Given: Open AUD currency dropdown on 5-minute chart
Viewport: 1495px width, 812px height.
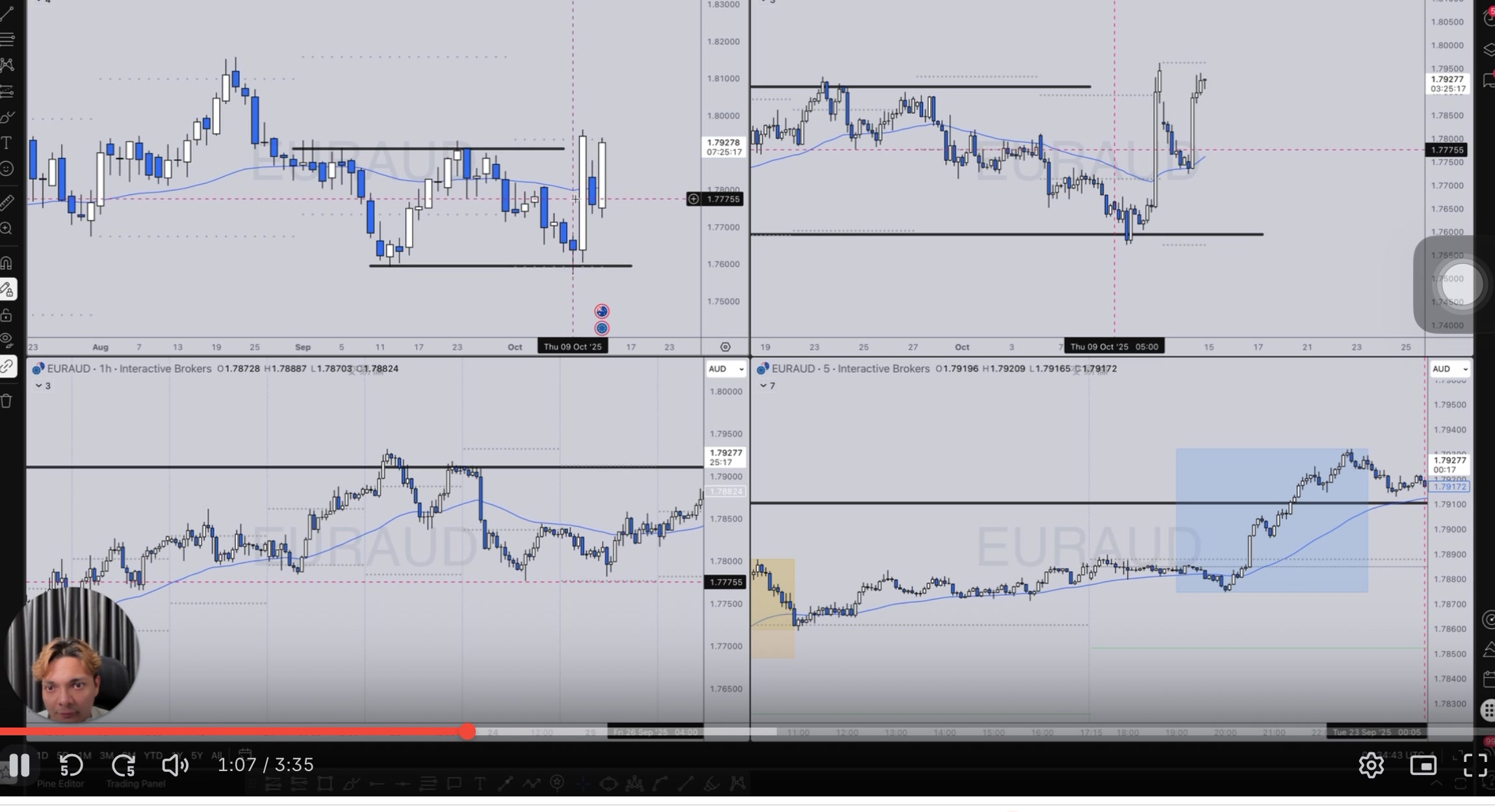Looking at the screenshot, I should point(1450,369).
